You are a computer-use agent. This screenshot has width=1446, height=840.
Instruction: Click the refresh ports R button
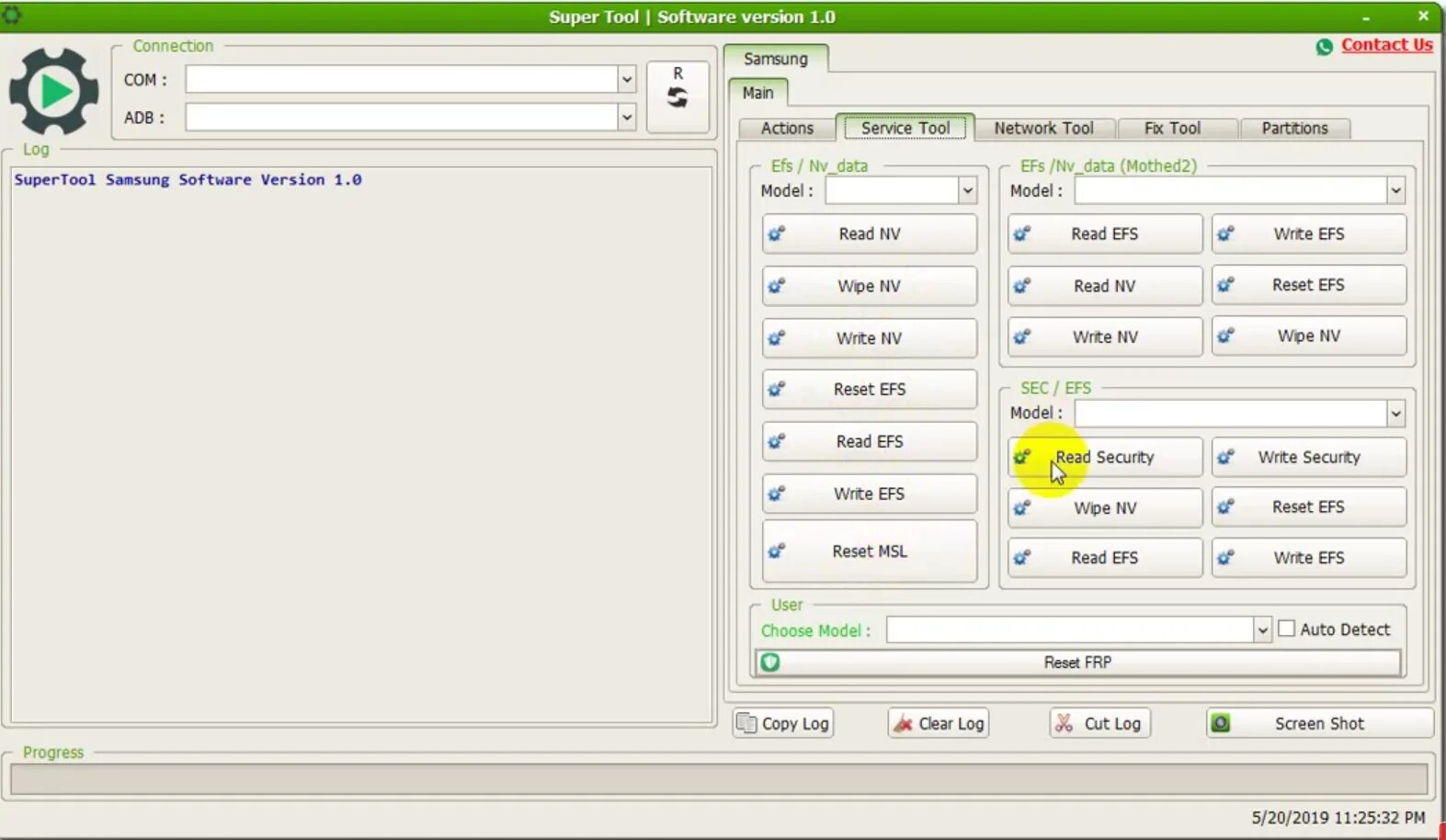(677, 96)
